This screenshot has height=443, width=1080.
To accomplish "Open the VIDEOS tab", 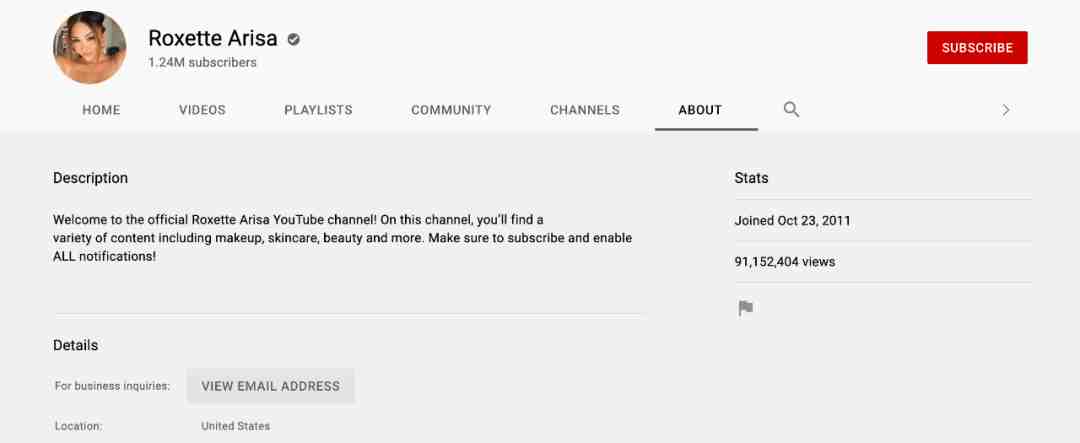I will [202, 110].
